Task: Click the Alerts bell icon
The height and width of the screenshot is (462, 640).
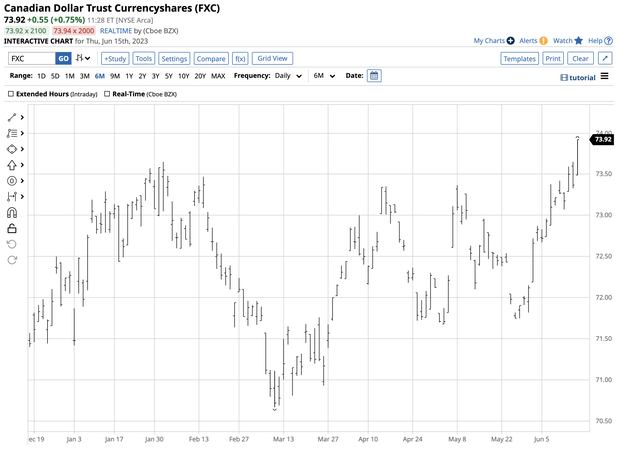Action: click(543, 41)
